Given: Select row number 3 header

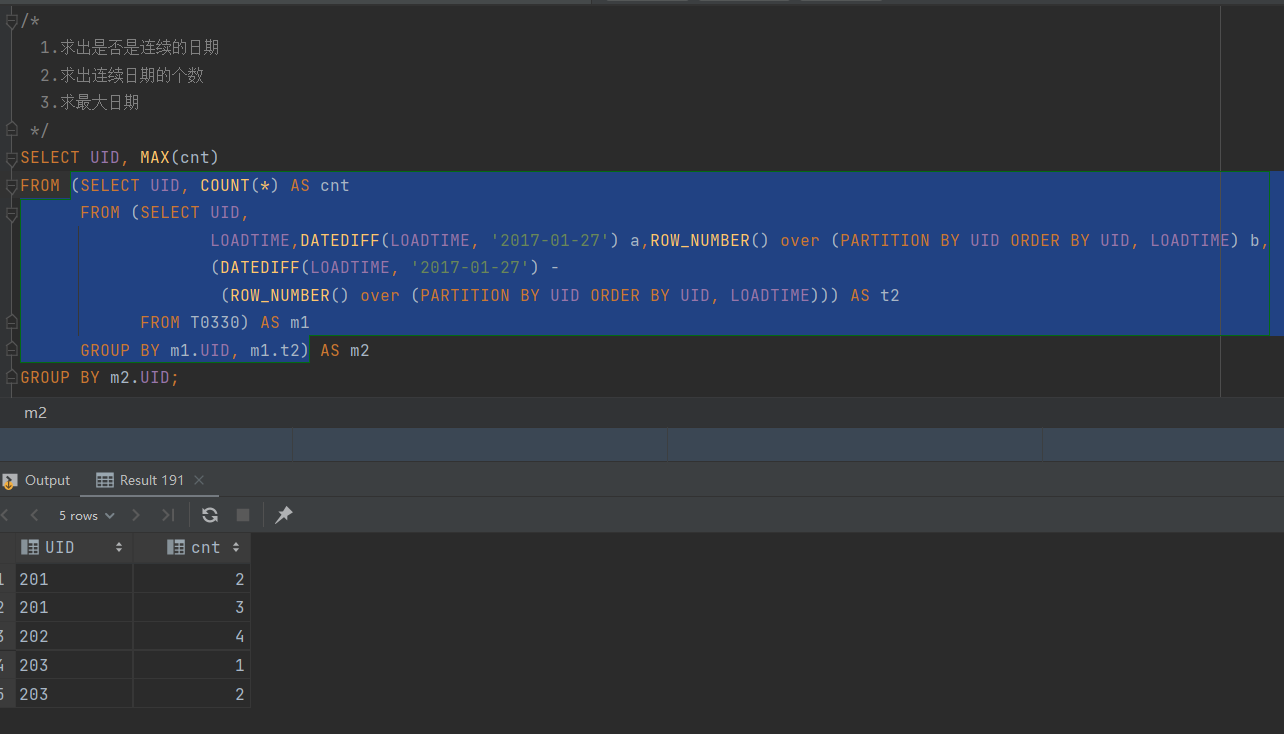Looking at the screenshot, I should 6,636.
